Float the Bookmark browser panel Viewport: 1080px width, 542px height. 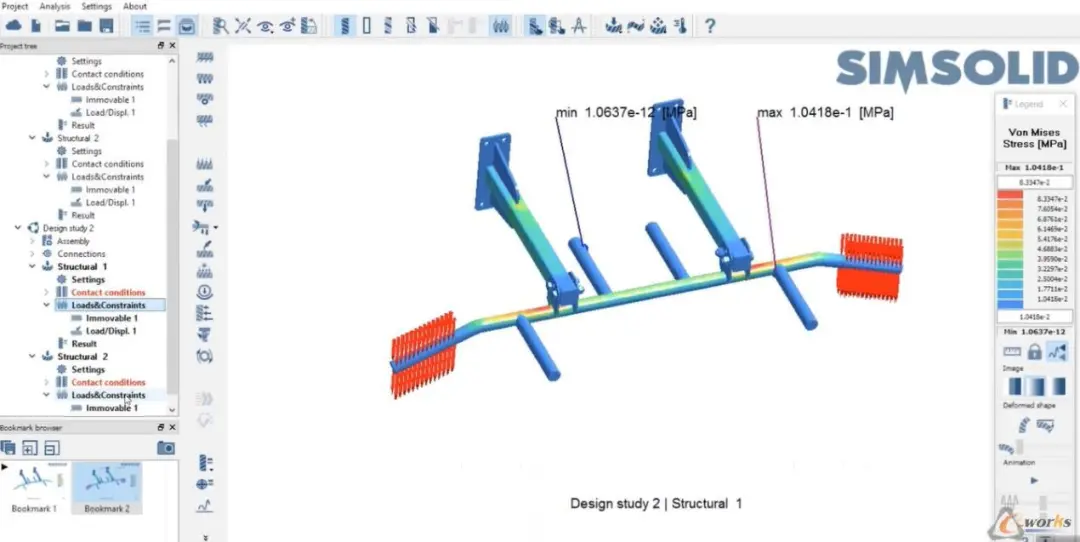[160, 428]
